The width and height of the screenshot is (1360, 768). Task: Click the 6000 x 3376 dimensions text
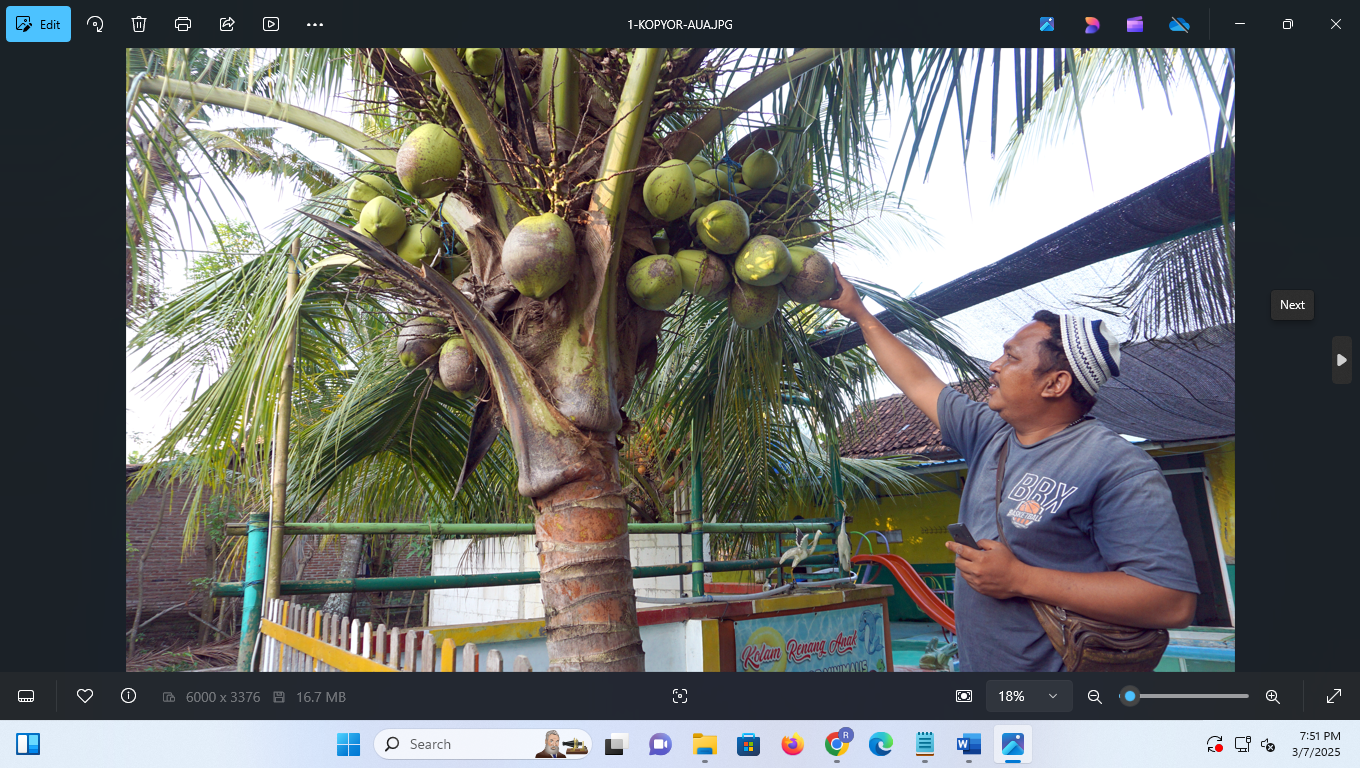(223, 697)
